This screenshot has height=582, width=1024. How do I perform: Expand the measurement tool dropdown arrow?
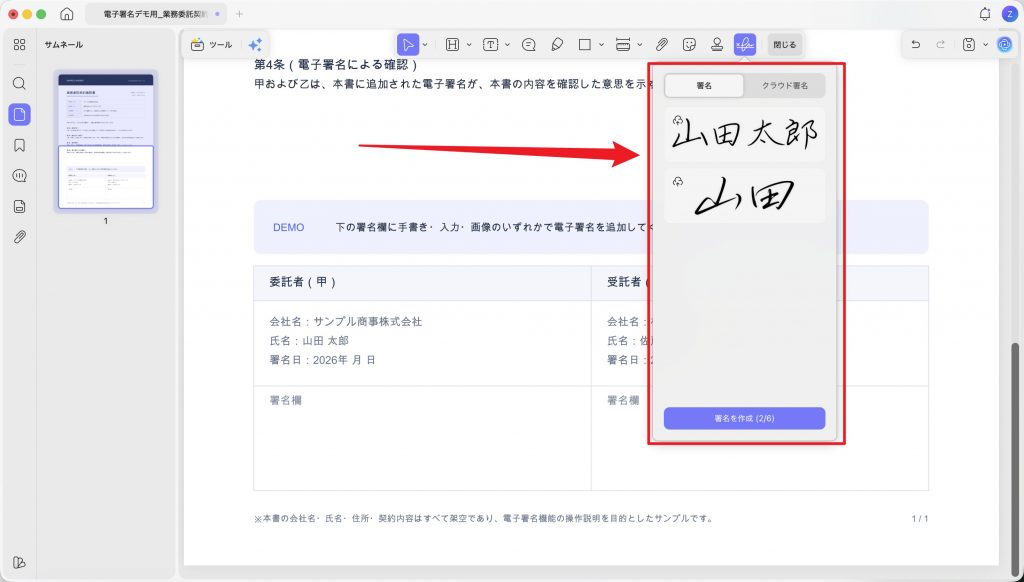[x=639, y=44]
